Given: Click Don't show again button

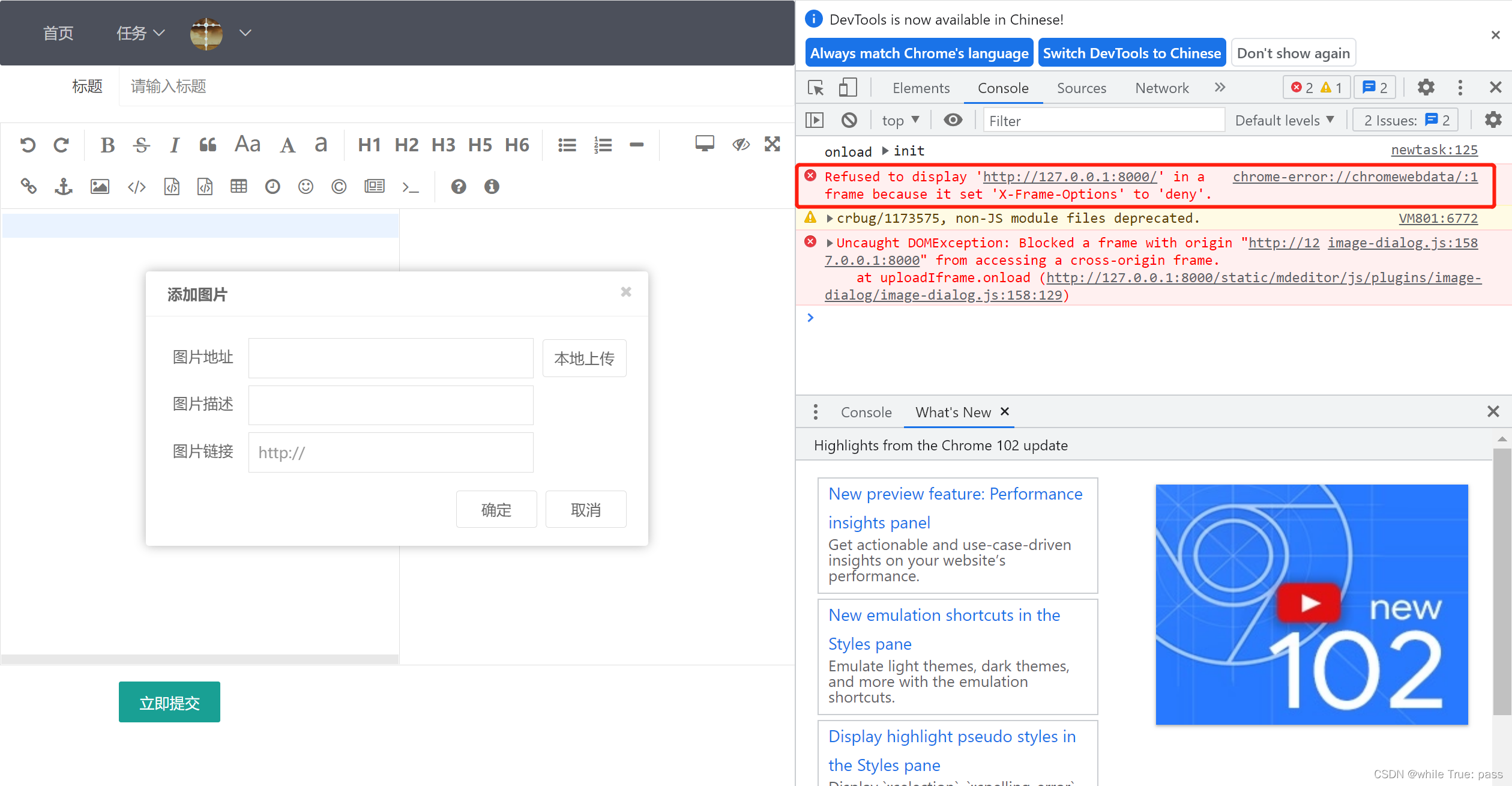Looking at the screenshot, I should 1294,53.
